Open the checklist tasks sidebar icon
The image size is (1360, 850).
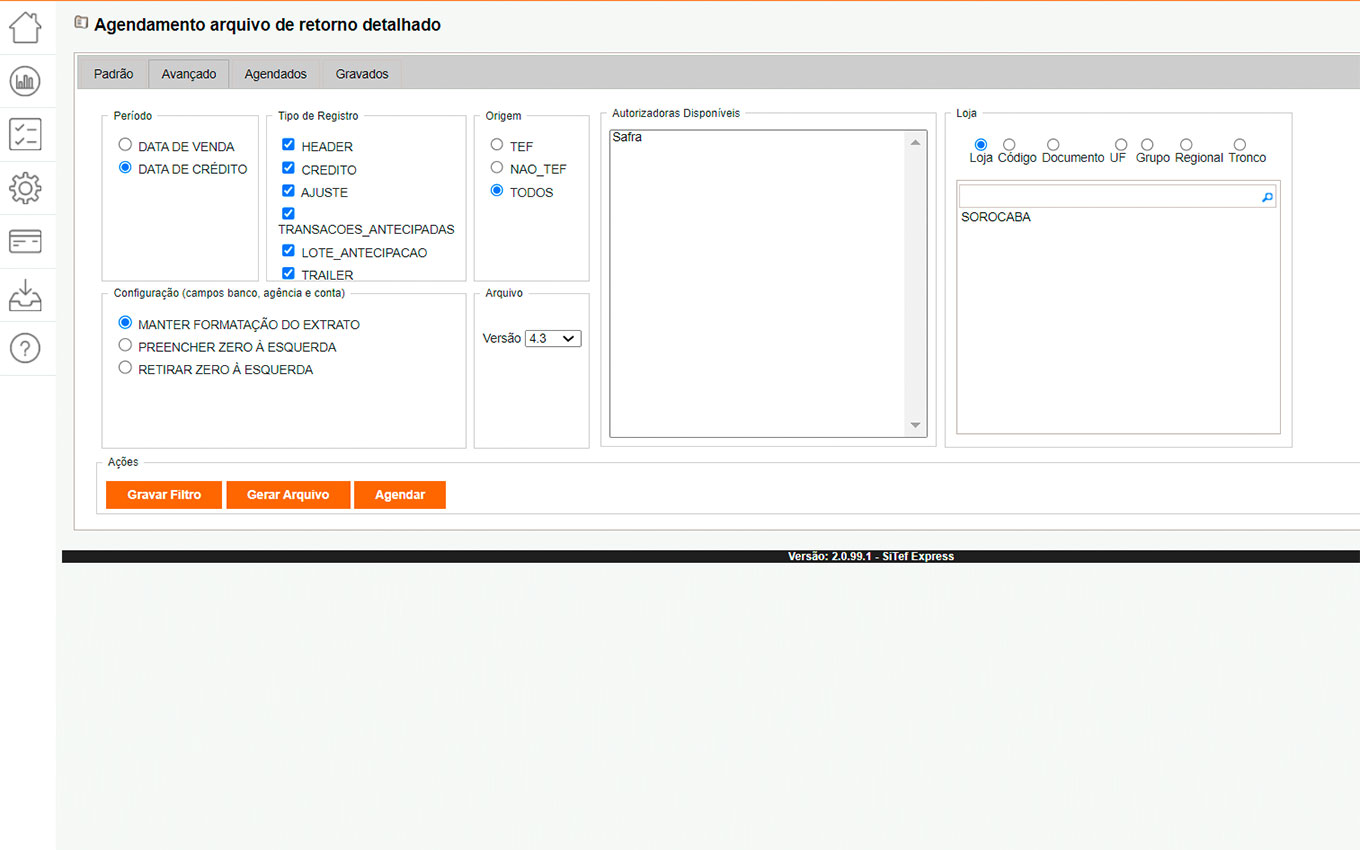pyautogui.click(x=25, y=134)
